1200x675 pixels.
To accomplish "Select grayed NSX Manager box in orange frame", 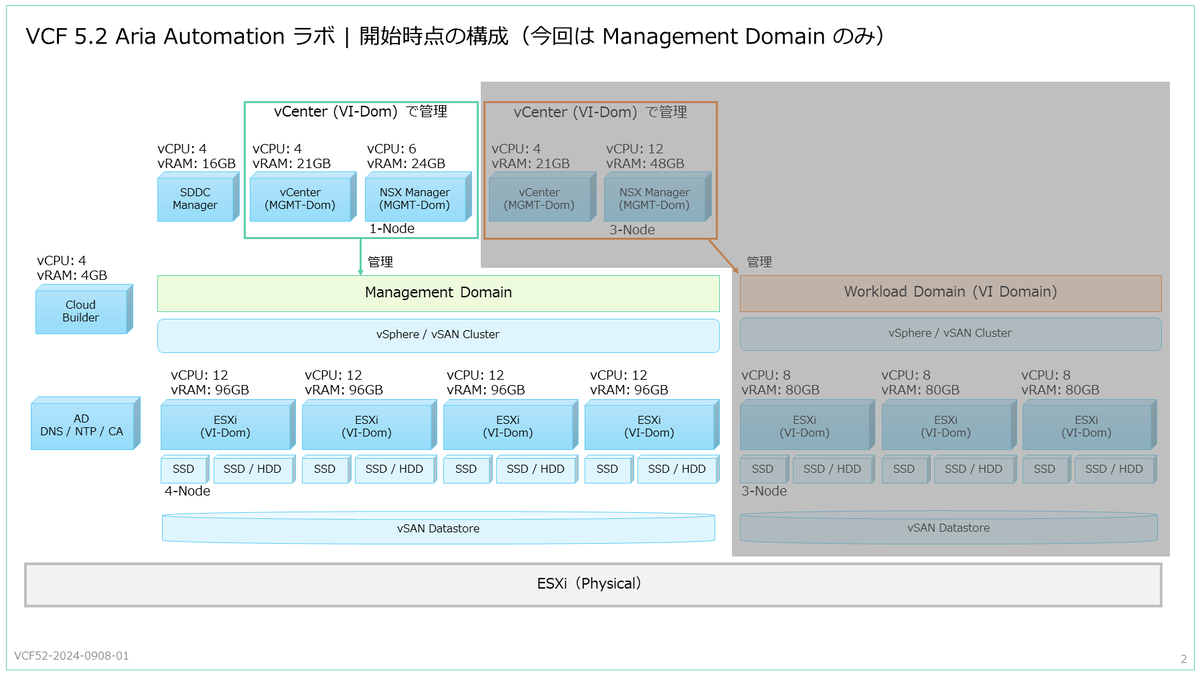I will (658, 198).
